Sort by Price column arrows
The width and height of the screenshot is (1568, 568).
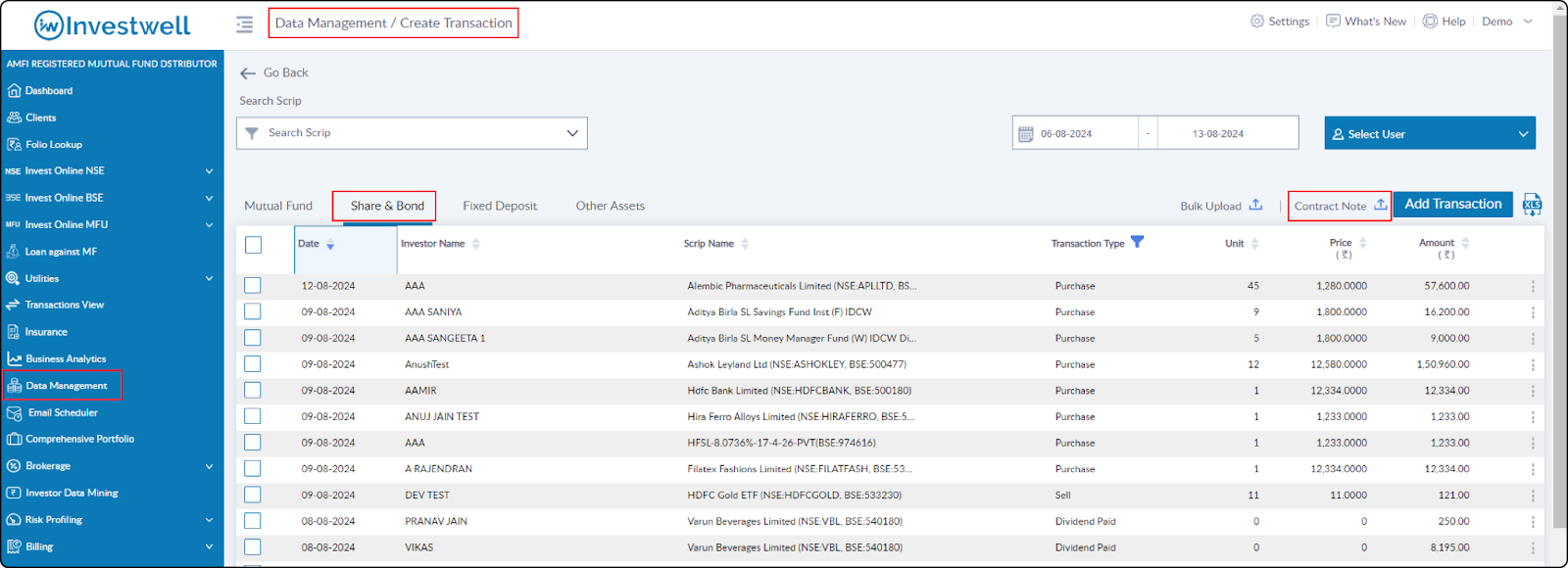point(1362,243)
